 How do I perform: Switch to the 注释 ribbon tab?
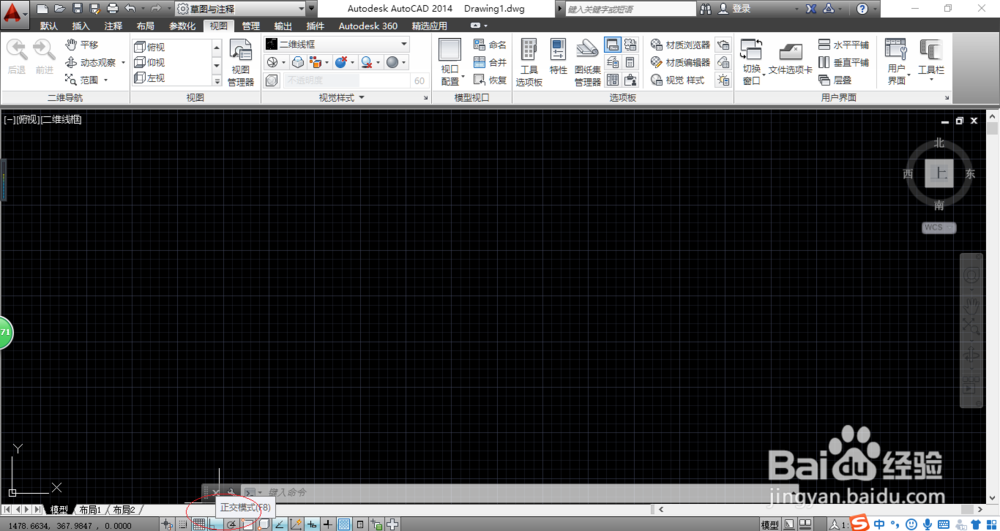[x=113, y=26]
